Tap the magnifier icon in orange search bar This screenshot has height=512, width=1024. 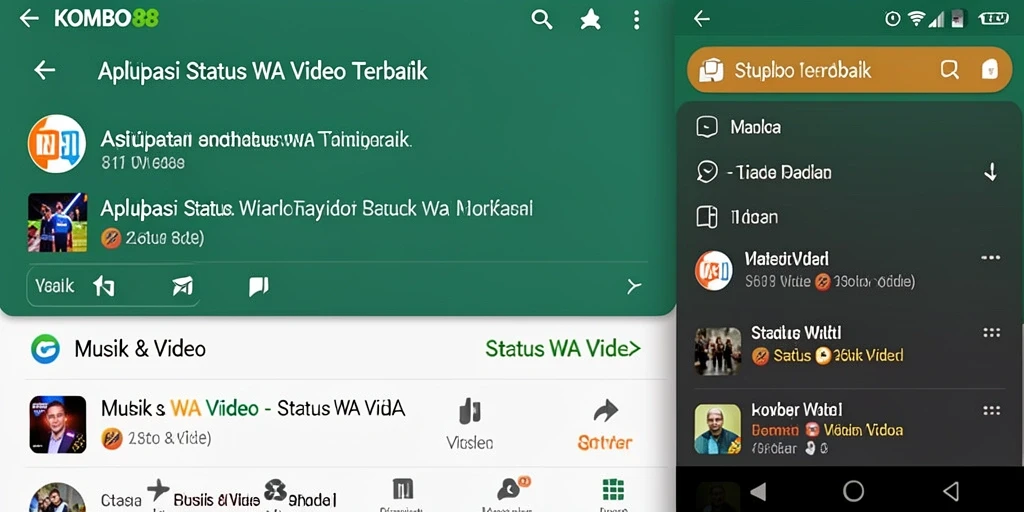tap(949, 69)
